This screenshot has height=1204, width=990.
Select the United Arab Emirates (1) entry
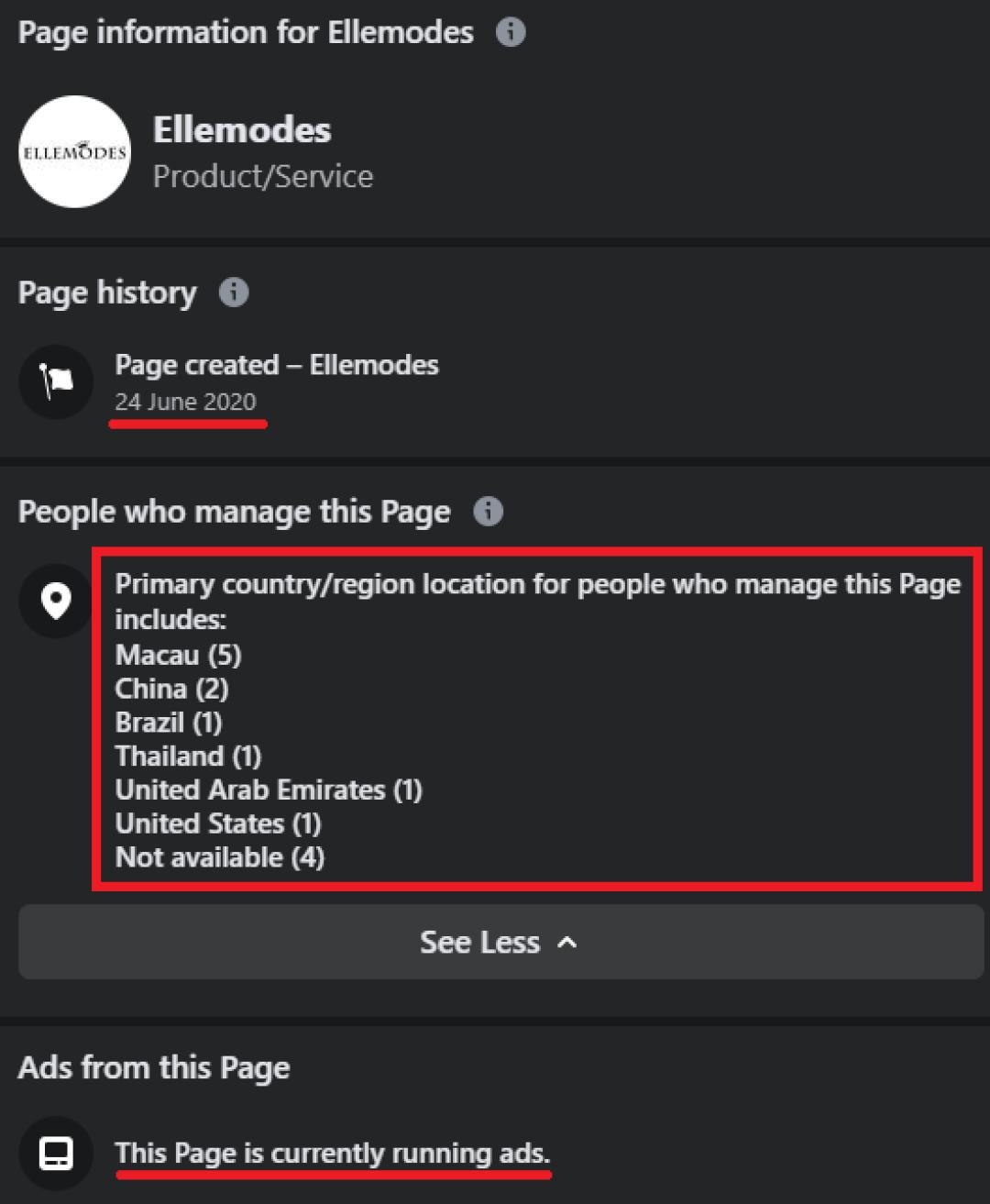[x=269, y=790]
